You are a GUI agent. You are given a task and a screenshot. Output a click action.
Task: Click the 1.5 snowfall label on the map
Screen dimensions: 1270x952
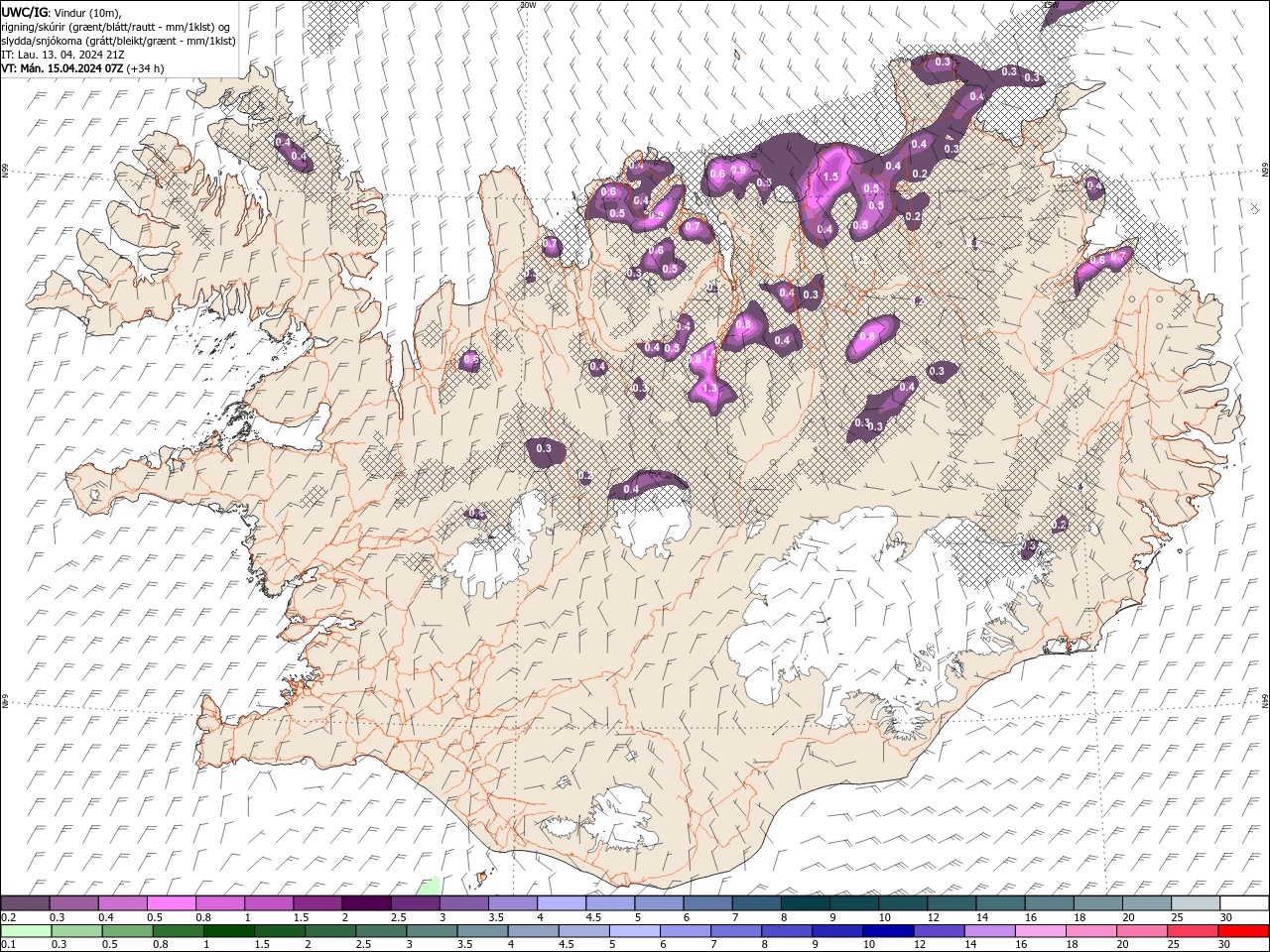[830, 177]
